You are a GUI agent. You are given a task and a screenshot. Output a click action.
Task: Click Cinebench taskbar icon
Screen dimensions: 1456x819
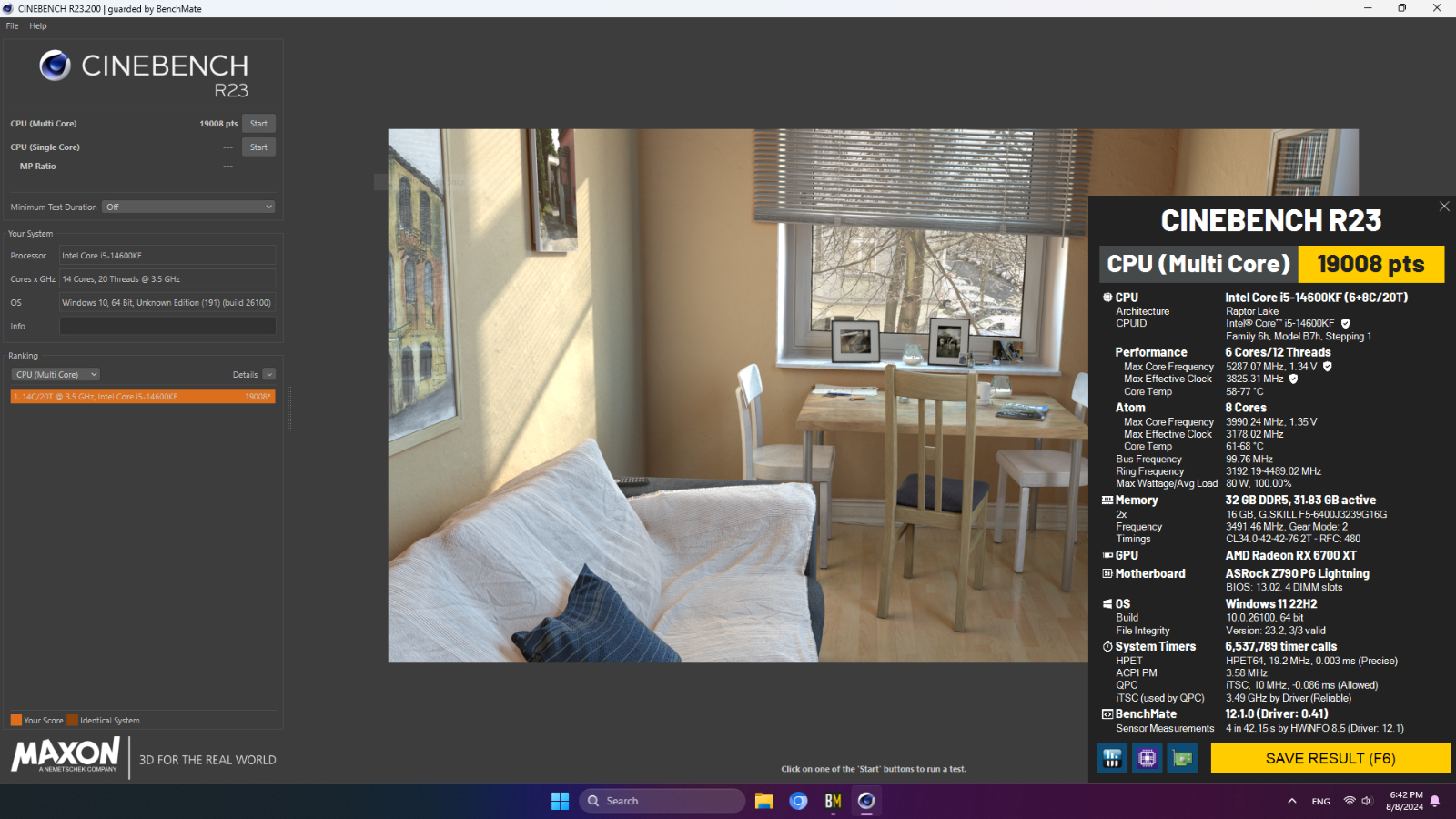[866, 801]
